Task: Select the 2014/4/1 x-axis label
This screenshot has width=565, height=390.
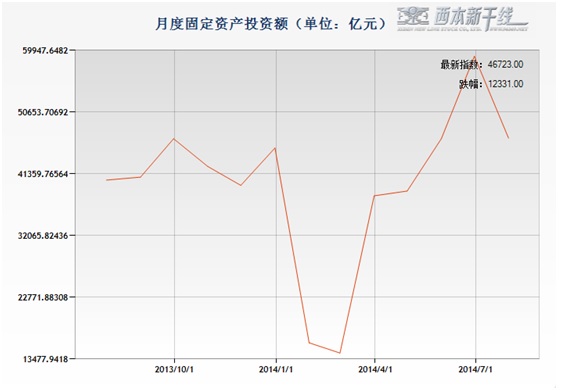Action: (x=375, y=369)
